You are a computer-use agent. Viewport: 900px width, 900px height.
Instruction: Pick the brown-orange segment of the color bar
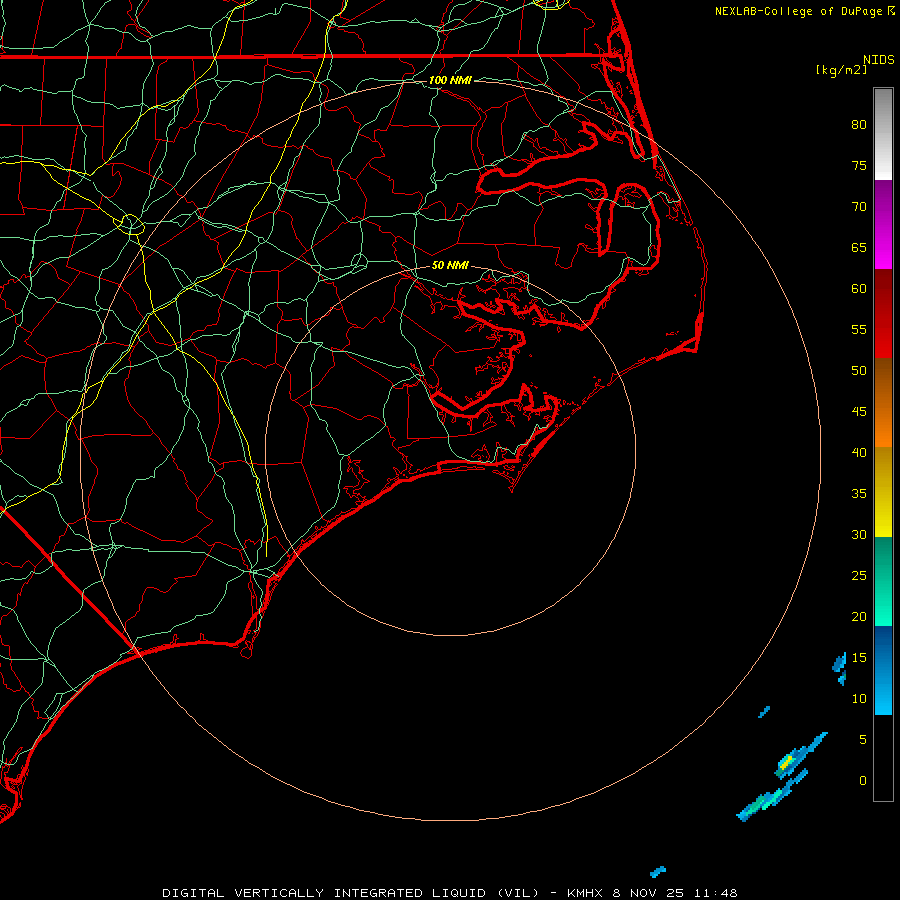(883, 402)
